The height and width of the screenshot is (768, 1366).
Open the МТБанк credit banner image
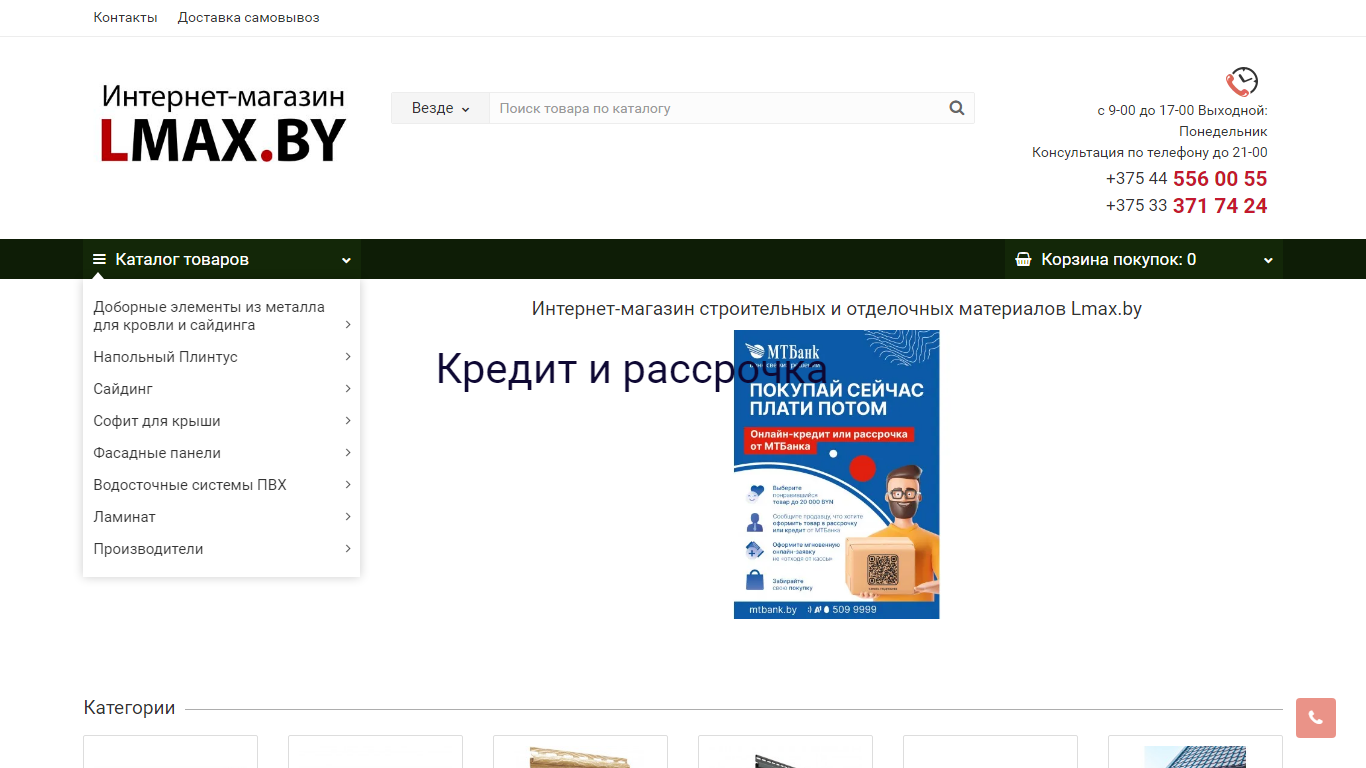836,474
